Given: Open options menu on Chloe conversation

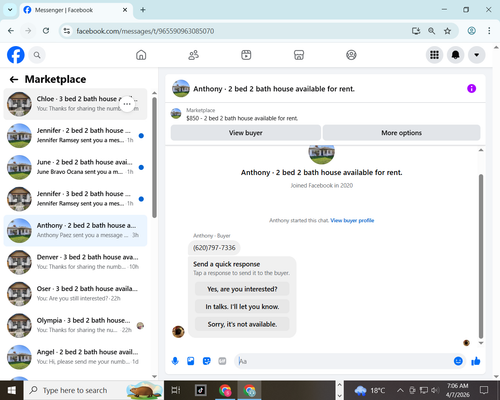Looking at the screenshot, I should [127, 104].
